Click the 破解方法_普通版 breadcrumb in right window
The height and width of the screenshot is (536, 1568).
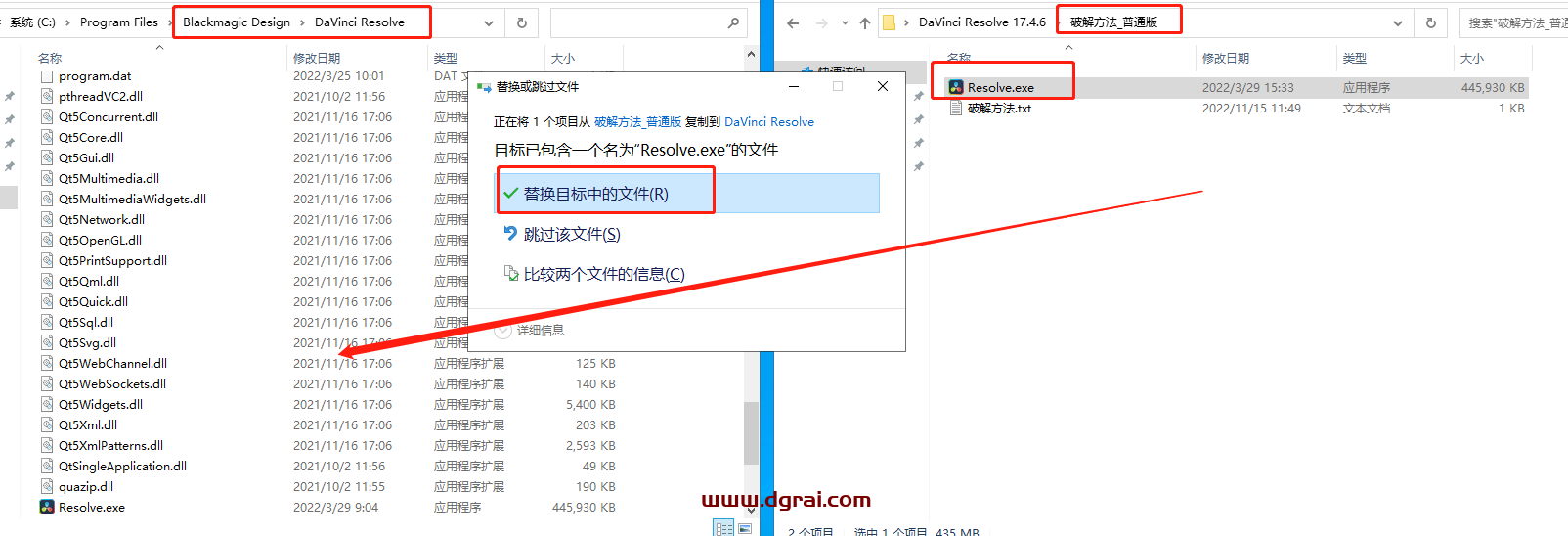[1113, 22]
